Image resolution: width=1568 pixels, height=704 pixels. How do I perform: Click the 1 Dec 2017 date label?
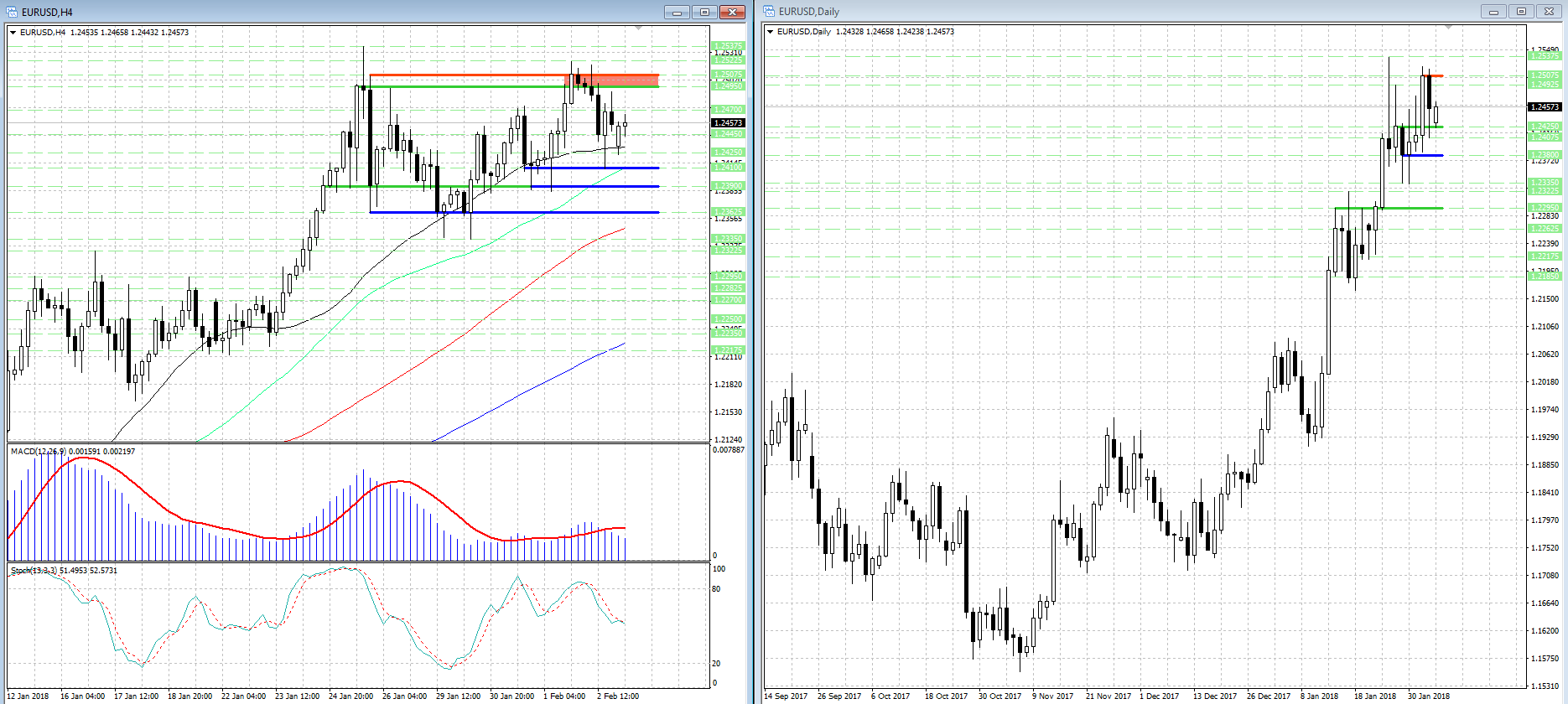click(1159, 696)
